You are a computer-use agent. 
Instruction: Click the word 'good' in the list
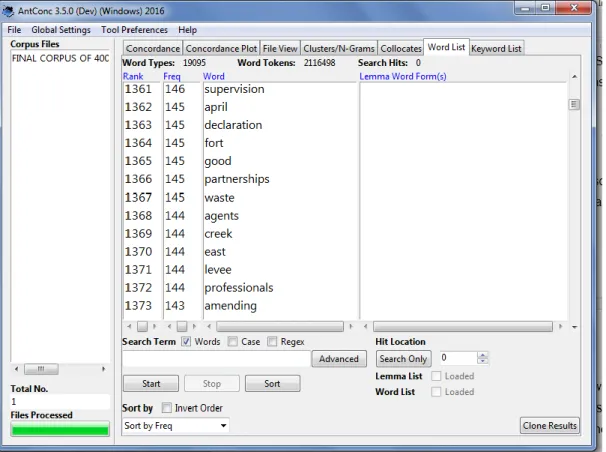click(x=218, y=161)
